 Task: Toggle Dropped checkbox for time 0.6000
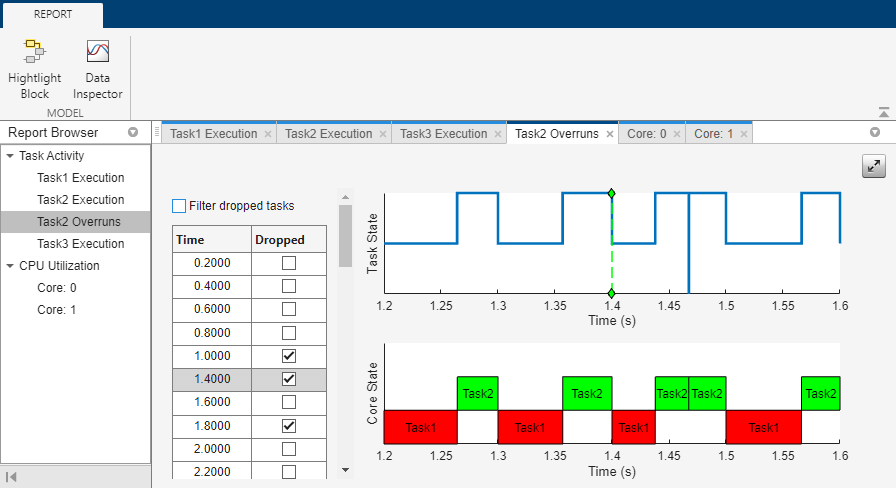[x=289, y=309]
